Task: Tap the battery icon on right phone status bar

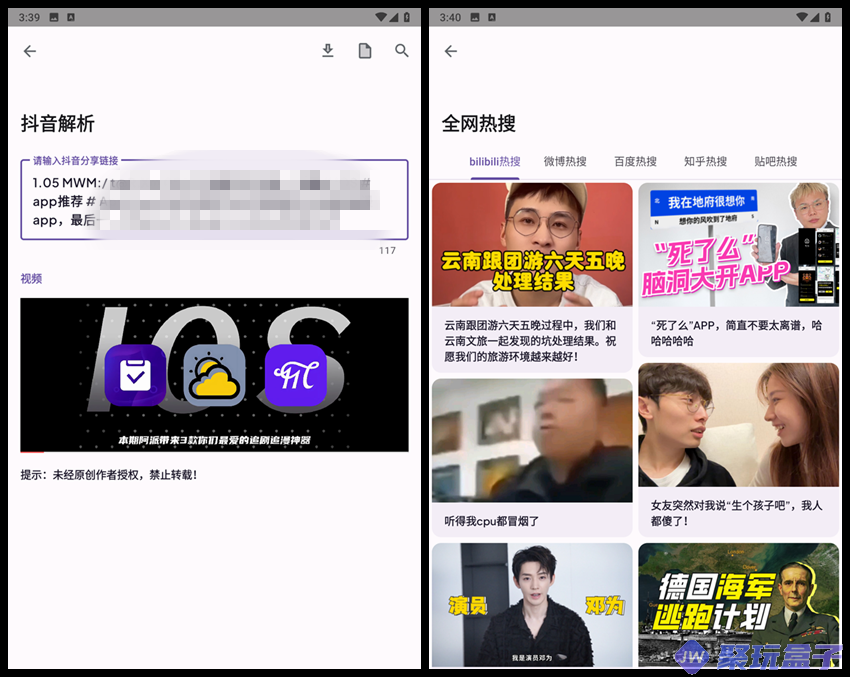Action: (x=828, y=17)
